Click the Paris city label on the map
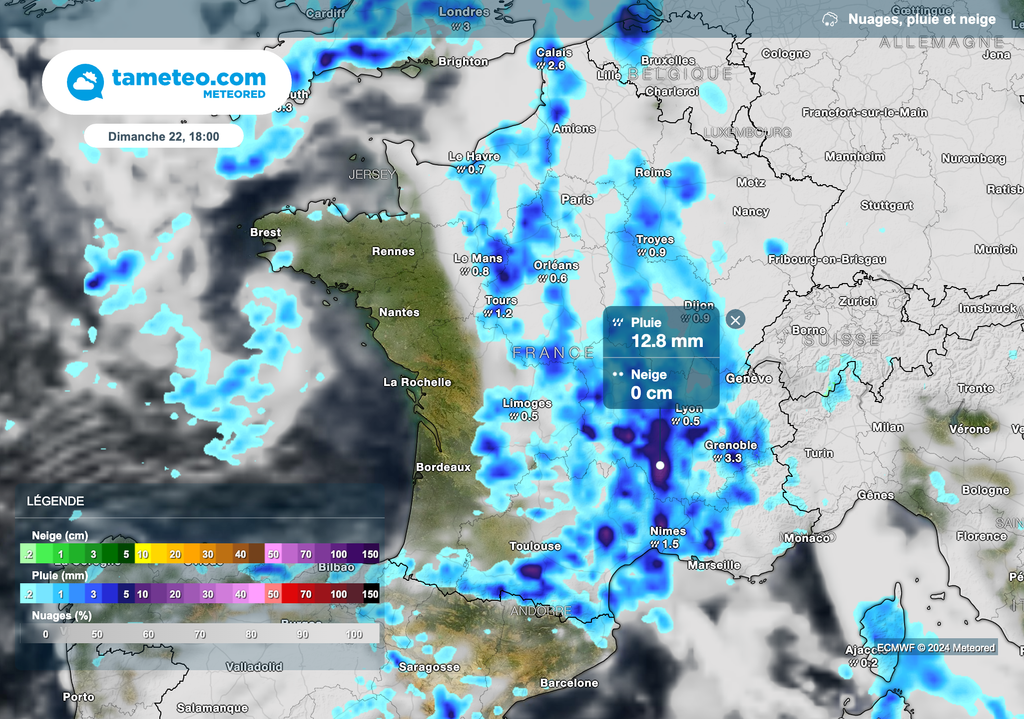Image resolution: width=1024 pixels, height=719 pixels. click(x=579, y=197)
